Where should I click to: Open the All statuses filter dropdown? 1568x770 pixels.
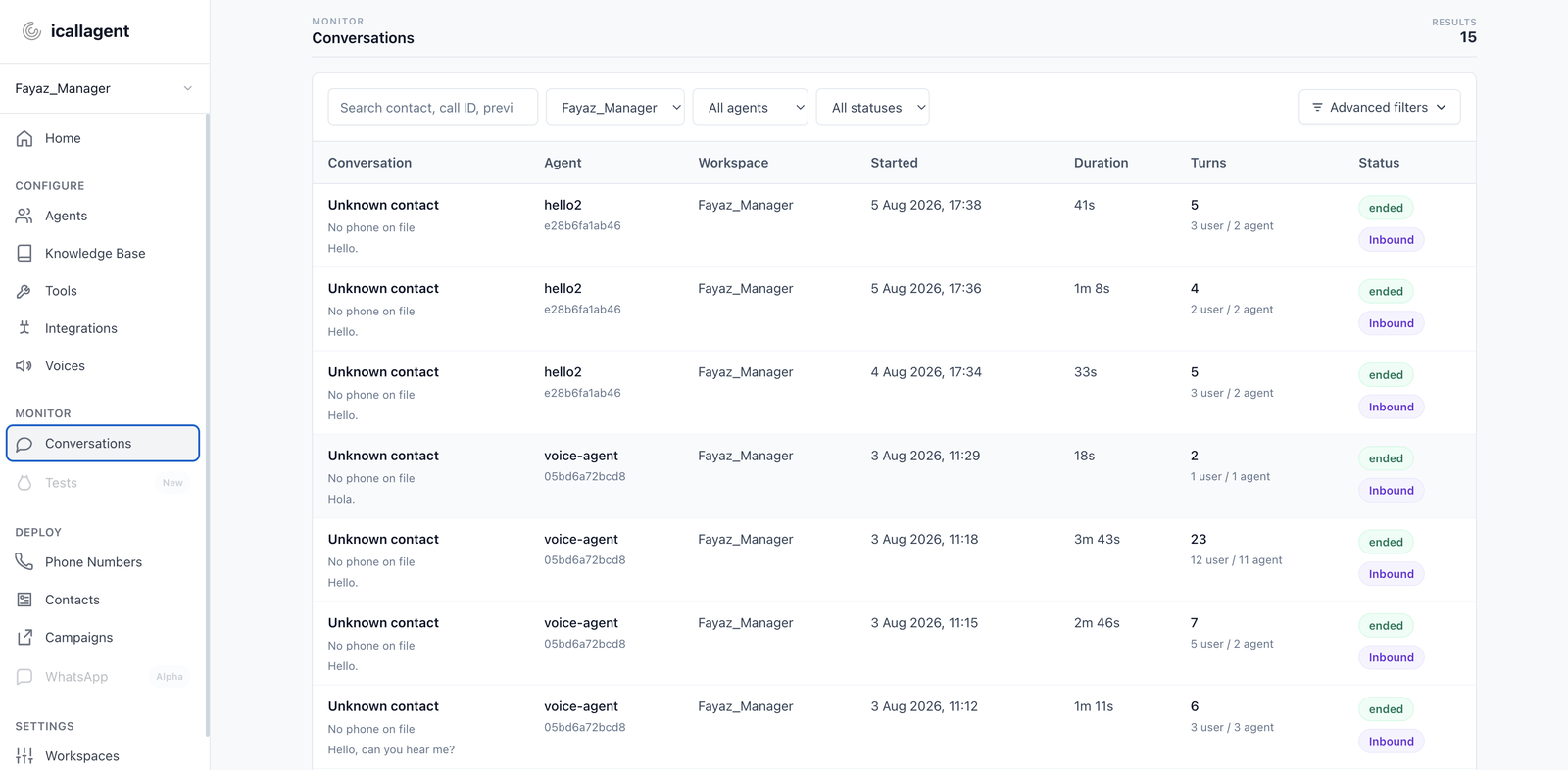click(x=872, y=107)
